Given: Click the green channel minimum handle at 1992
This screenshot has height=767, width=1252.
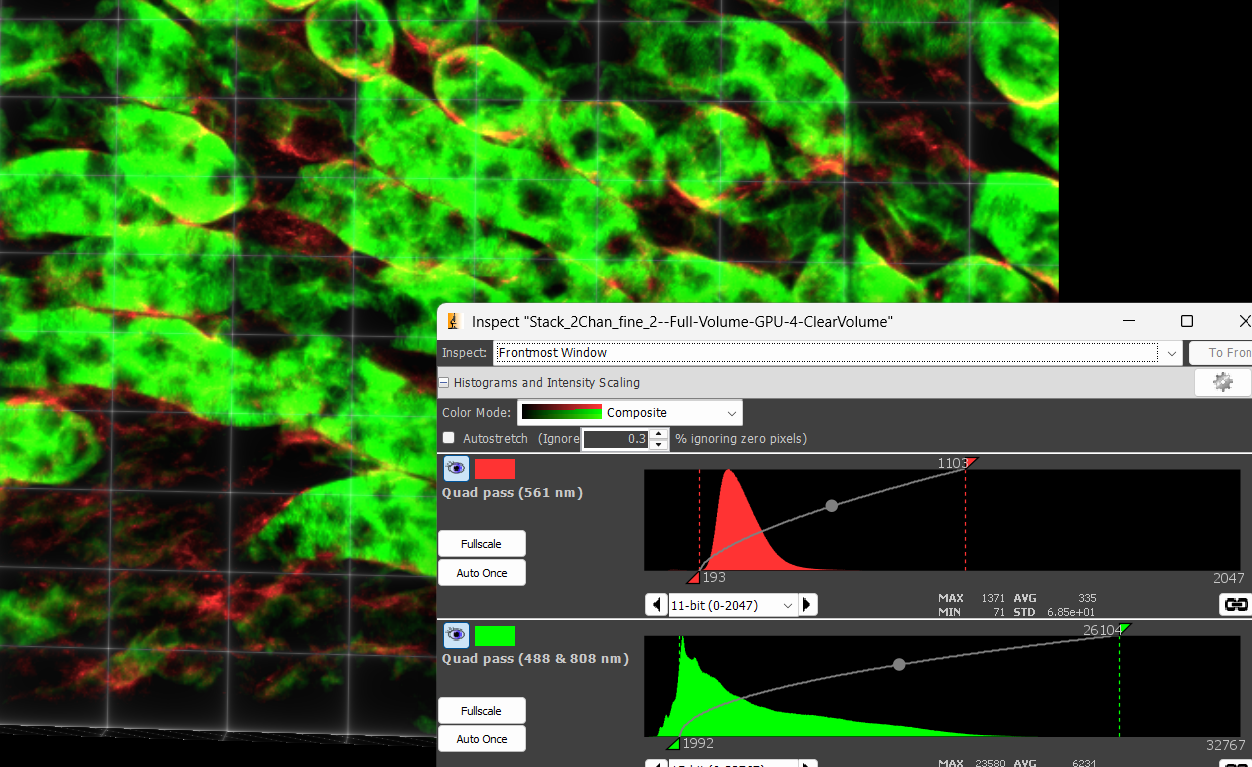Looking at the screenshot, I should coord(673,744).
